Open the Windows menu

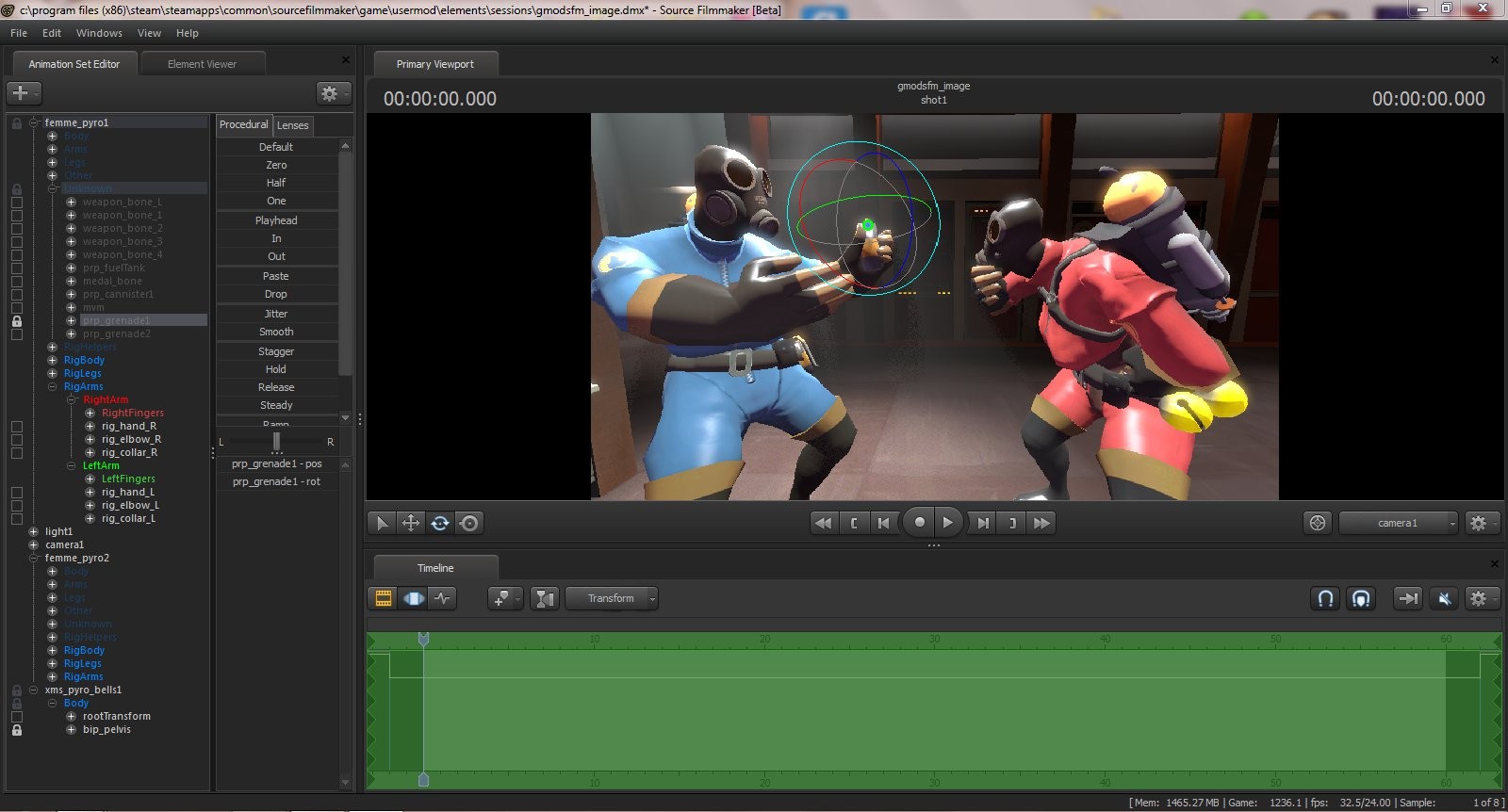point(99,33)
